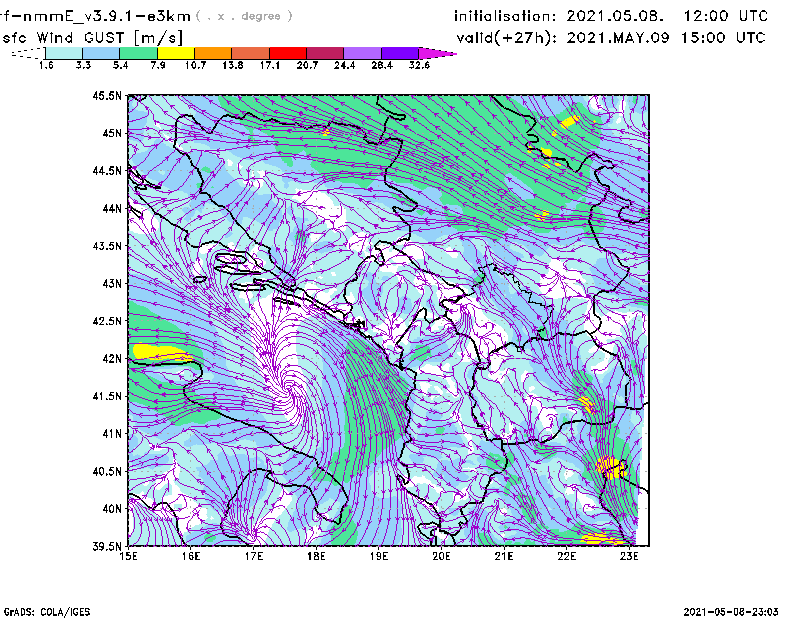Click the 41.5N latitude label
Screen dimensions: 800x618
pos(107,396)
